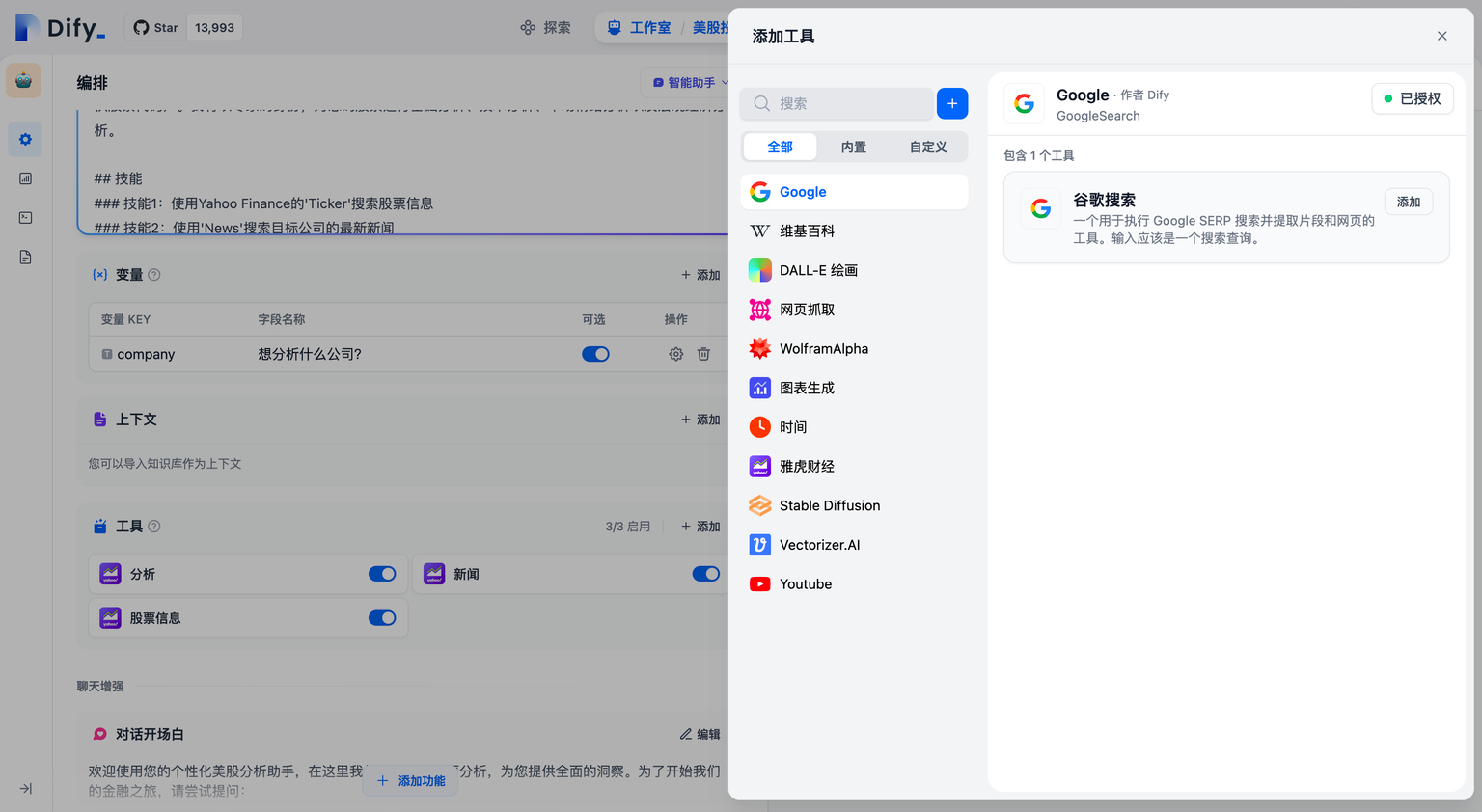Screen dimensions: 1482x812
Task: Open the document logs icon in sidebar
Action: (25, 257)
